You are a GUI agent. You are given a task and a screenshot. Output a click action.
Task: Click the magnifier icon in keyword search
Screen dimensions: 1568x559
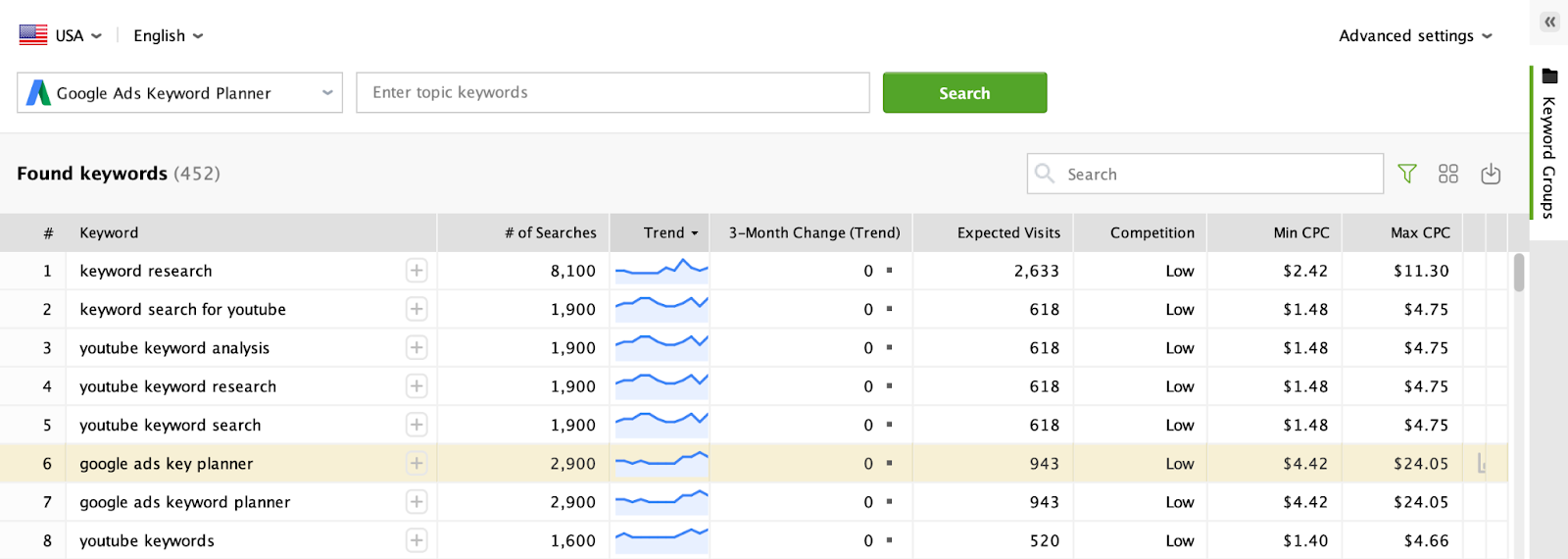1045,174
